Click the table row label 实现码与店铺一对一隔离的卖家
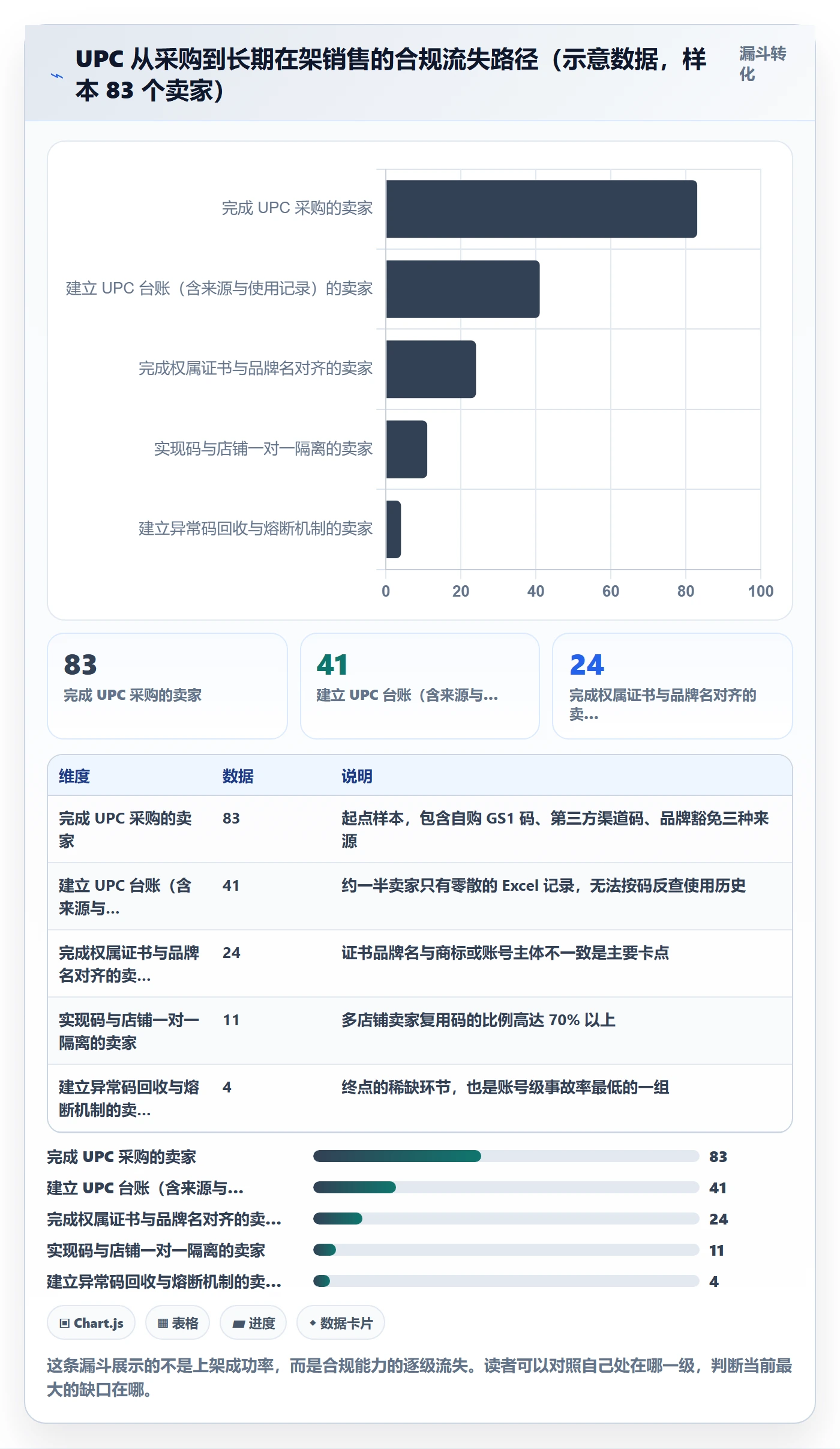 [129, 1031]
